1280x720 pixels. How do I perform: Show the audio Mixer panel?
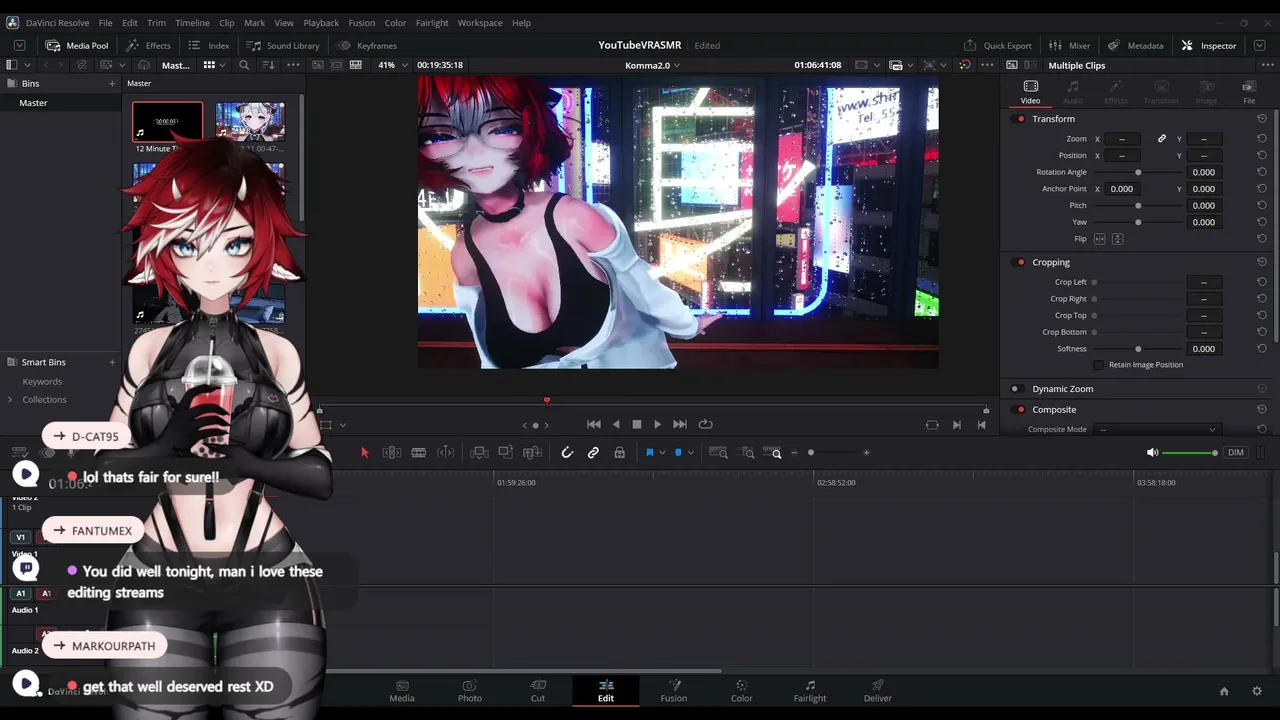[x=1069, y=45]
